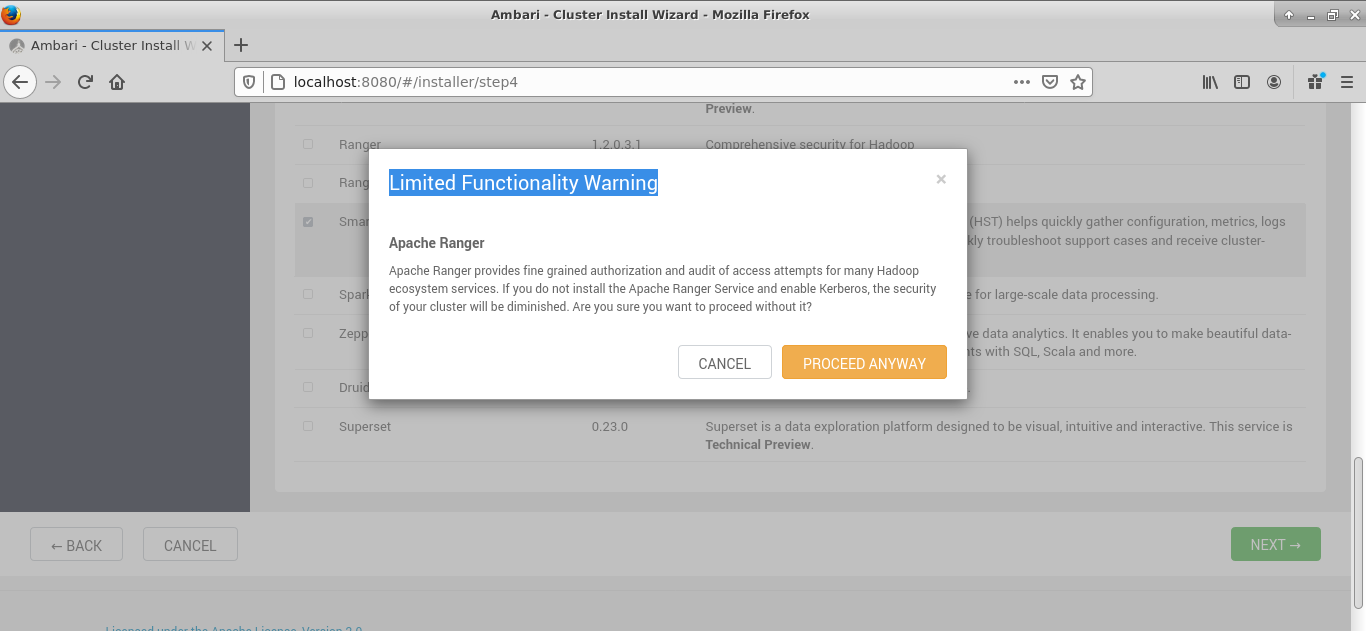Open Firefox account profile icon

pyautogui.click(x=1274, y=82)
